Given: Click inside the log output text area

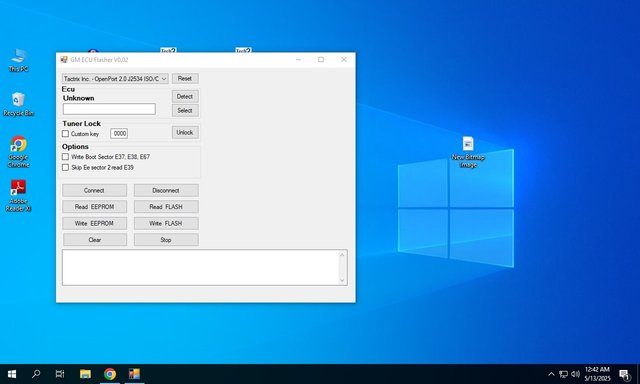Looking at the screenshot, I should [200, 267].
